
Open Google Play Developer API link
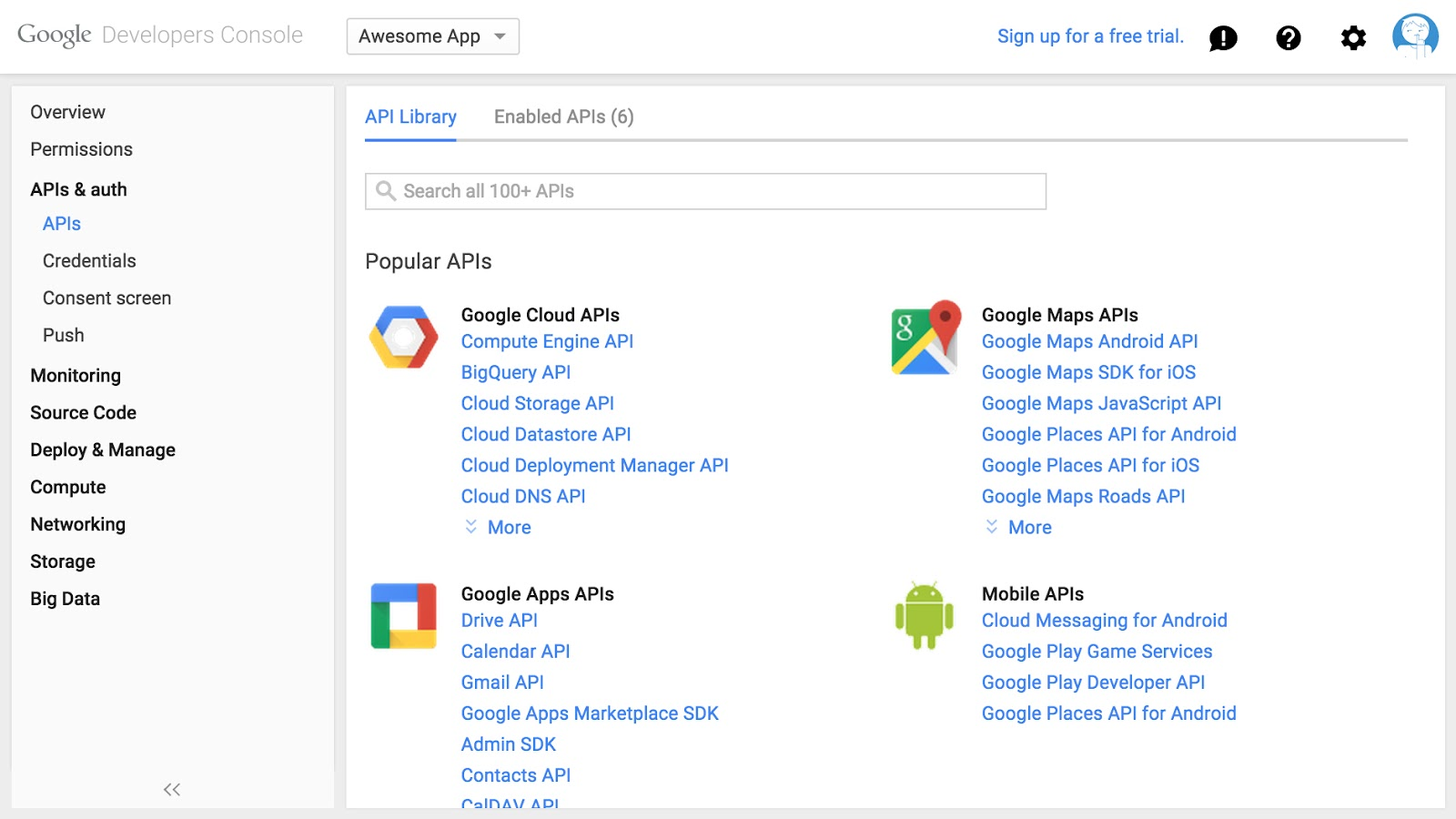(1094, 682)
